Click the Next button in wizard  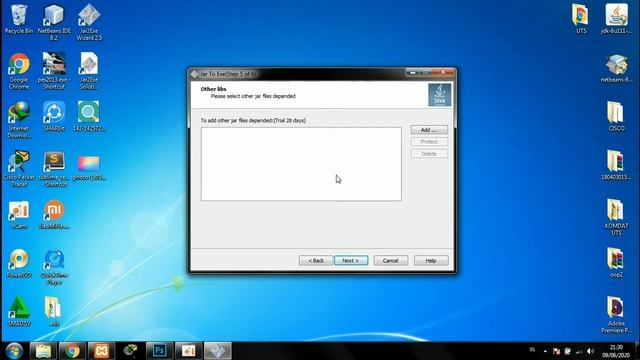click(x=351, y=260)
